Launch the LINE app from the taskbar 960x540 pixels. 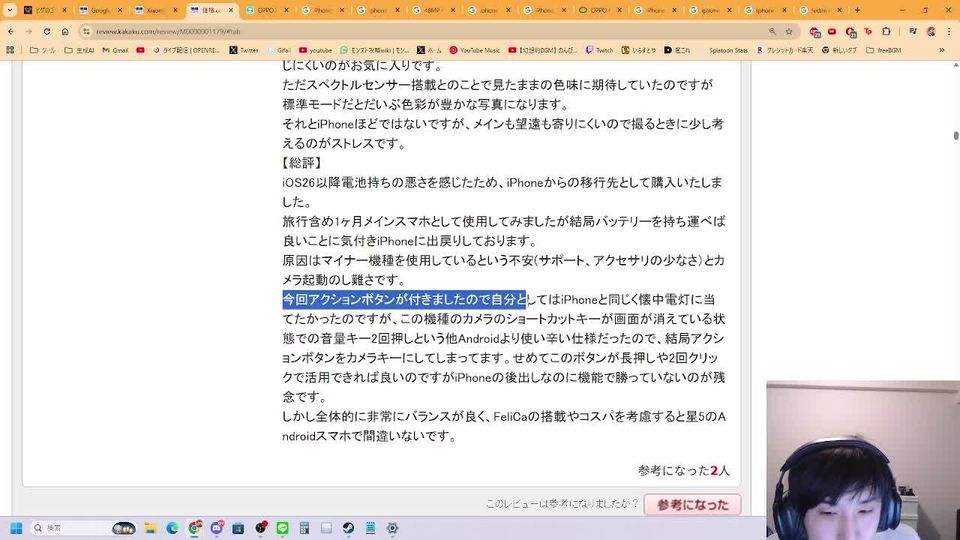tap(282, 528)
